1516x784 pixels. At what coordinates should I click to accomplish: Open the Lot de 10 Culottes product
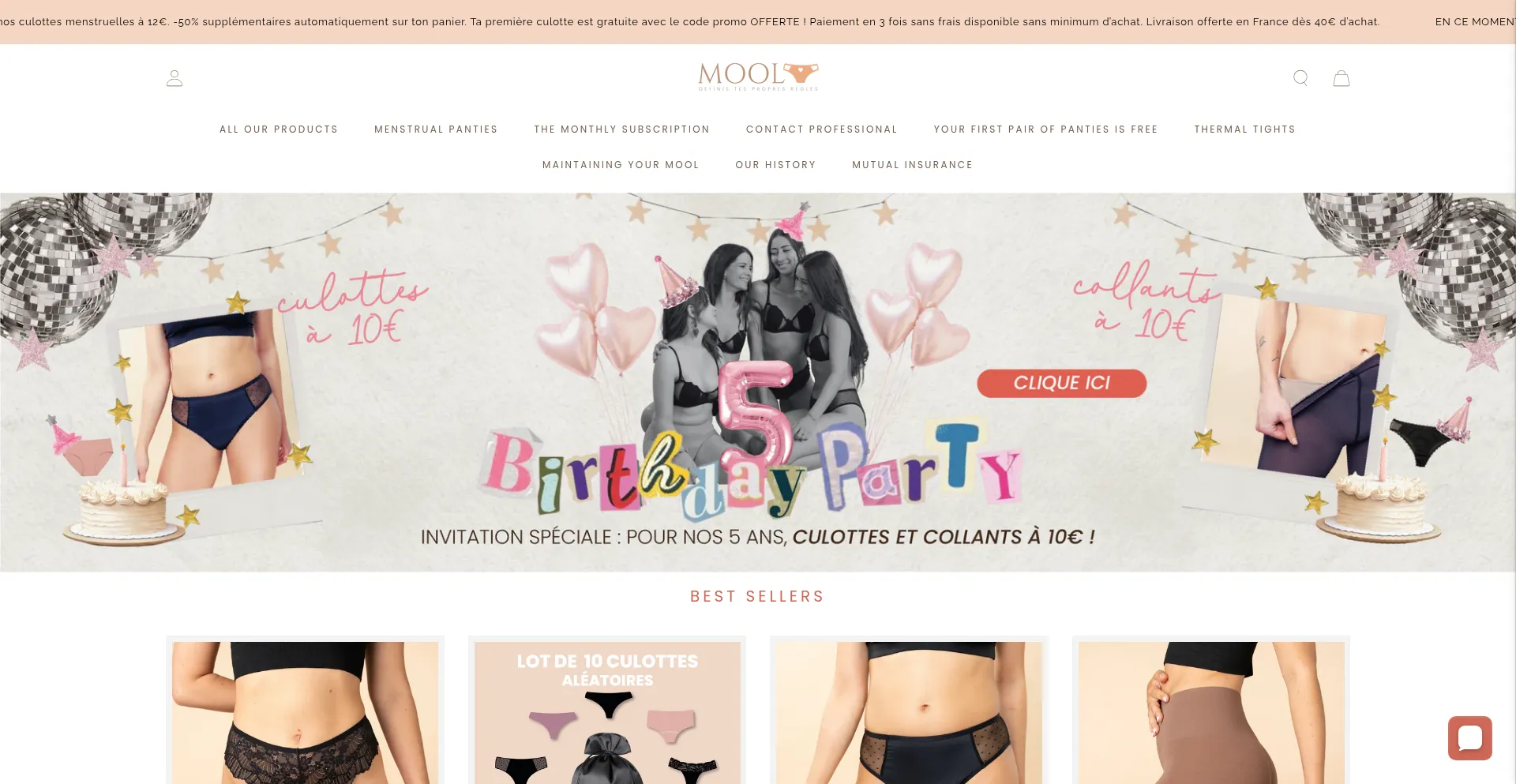pyautogui.click(x=607, y=711)
